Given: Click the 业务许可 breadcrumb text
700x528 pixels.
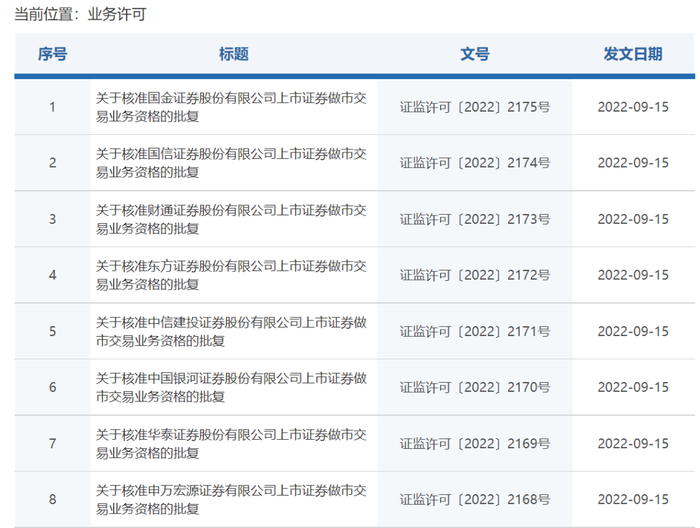Looking at the screenshot, I should (x=117, y=14).
